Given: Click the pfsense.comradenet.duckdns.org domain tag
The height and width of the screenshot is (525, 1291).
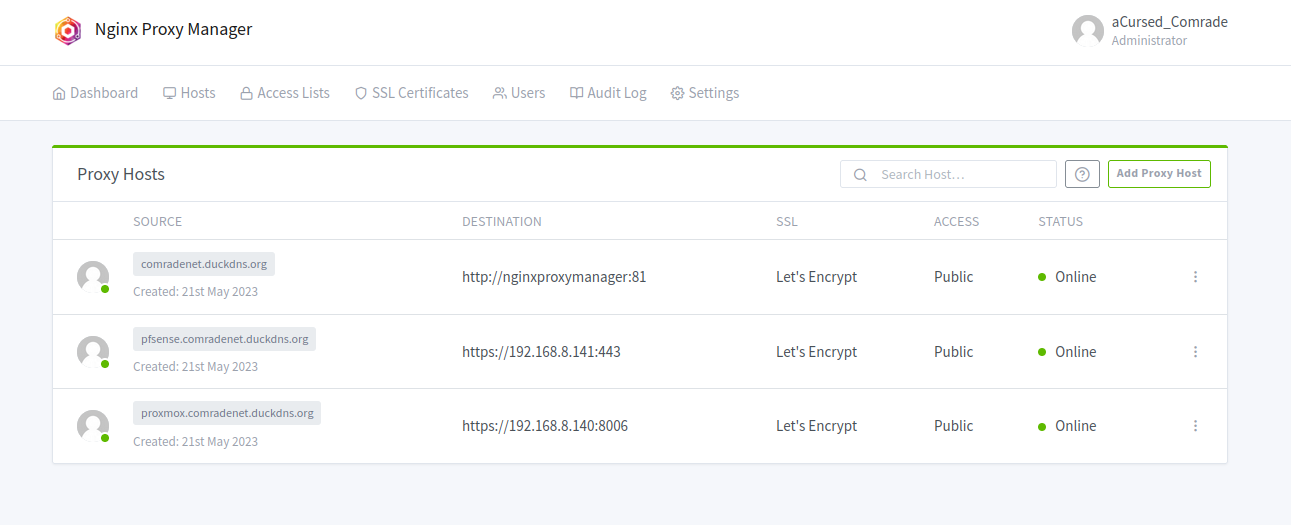Looking at the screenshot, I should [225, 339].
